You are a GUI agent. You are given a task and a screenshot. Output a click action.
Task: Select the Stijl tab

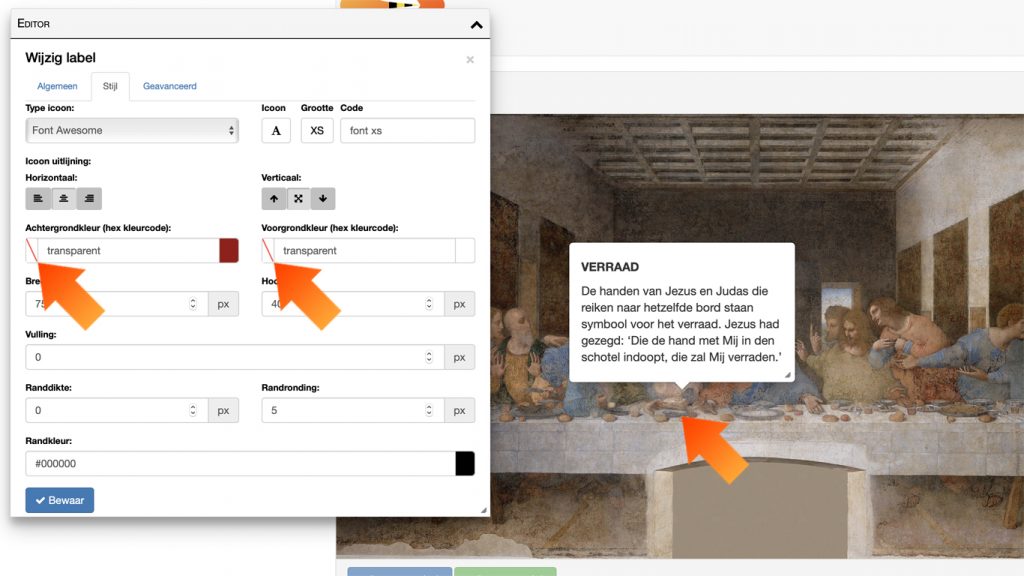pyautogui.click(x=110, y=86)
